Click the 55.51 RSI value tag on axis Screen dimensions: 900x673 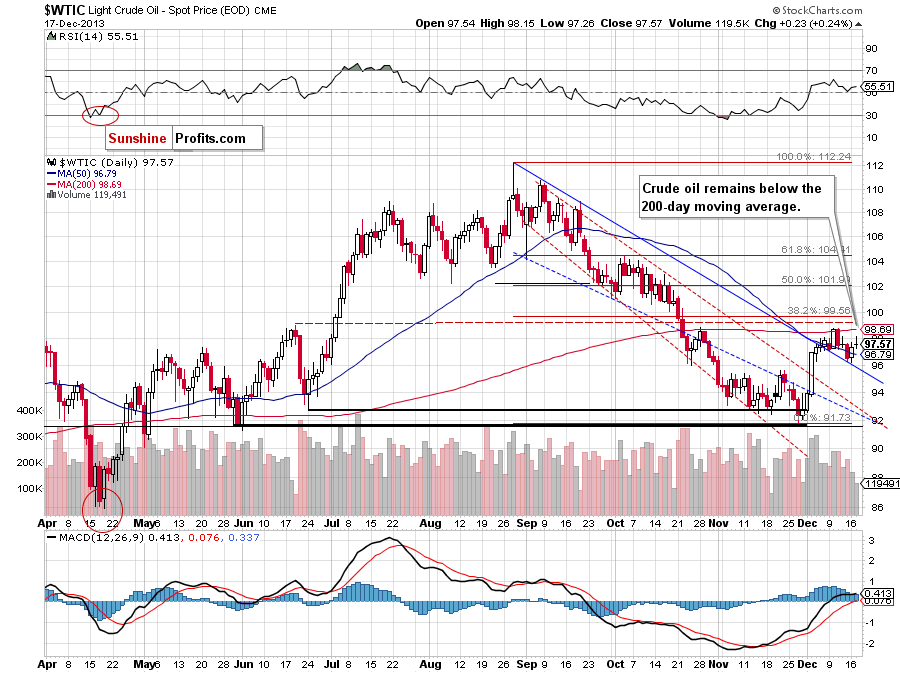pyautogui.click(x=878, y=87)
